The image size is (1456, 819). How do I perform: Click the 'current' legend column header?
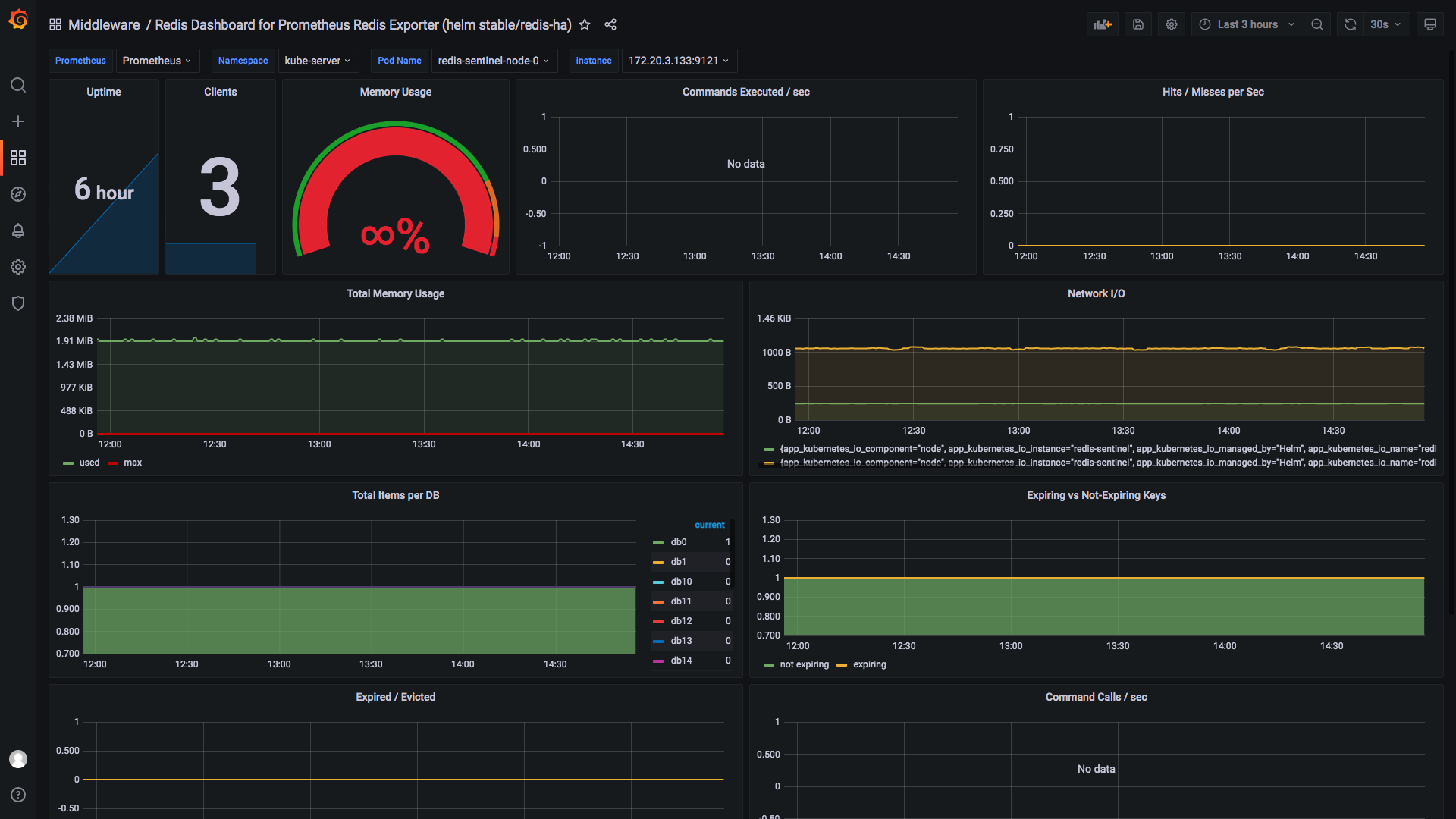(x=709, y=525)
